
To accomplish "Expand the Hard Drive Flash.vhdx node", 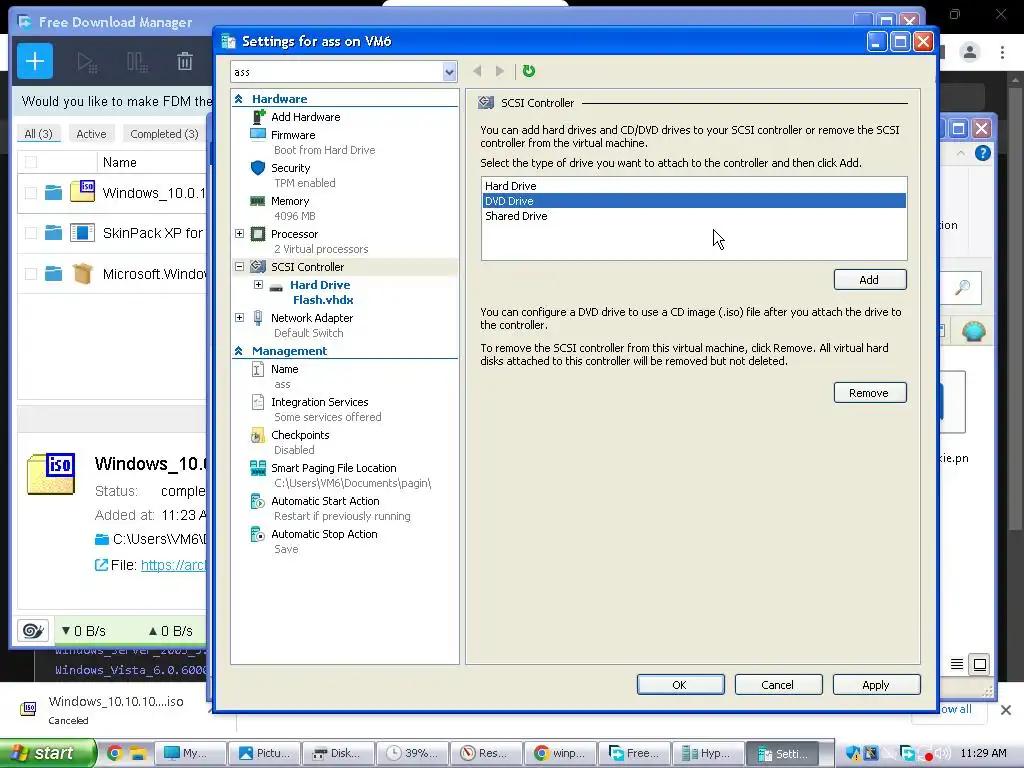I will point(259,285).
